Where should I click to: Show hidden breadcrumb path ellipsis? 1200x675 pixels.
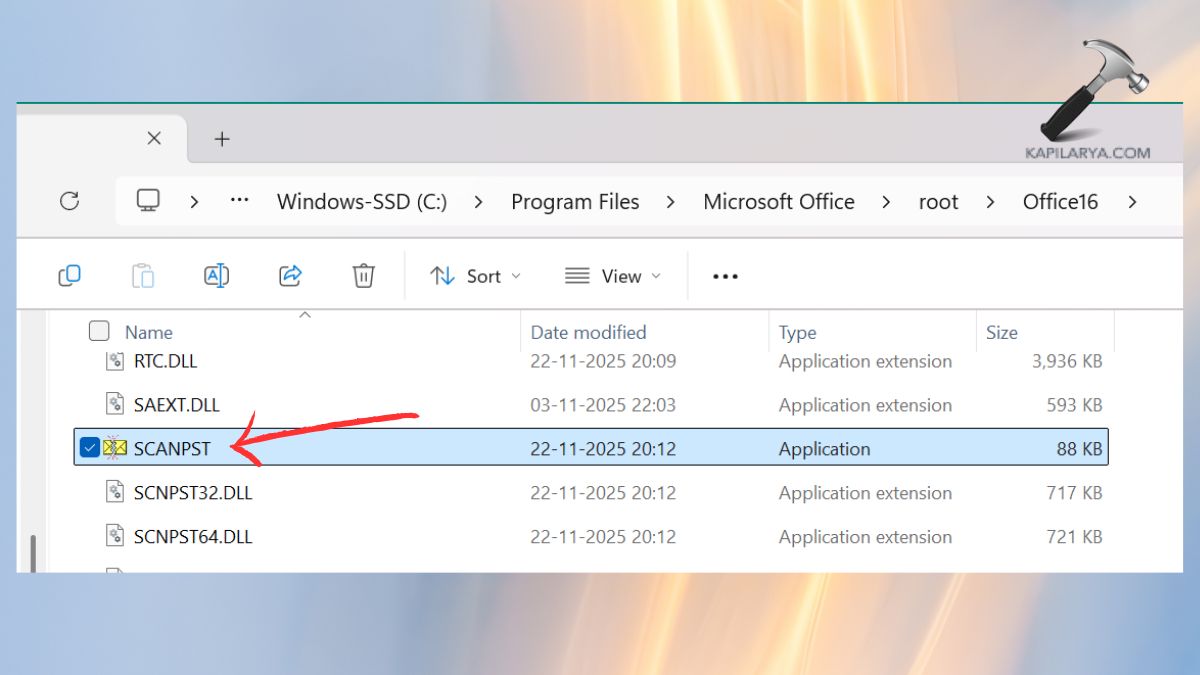pos(239,201)
